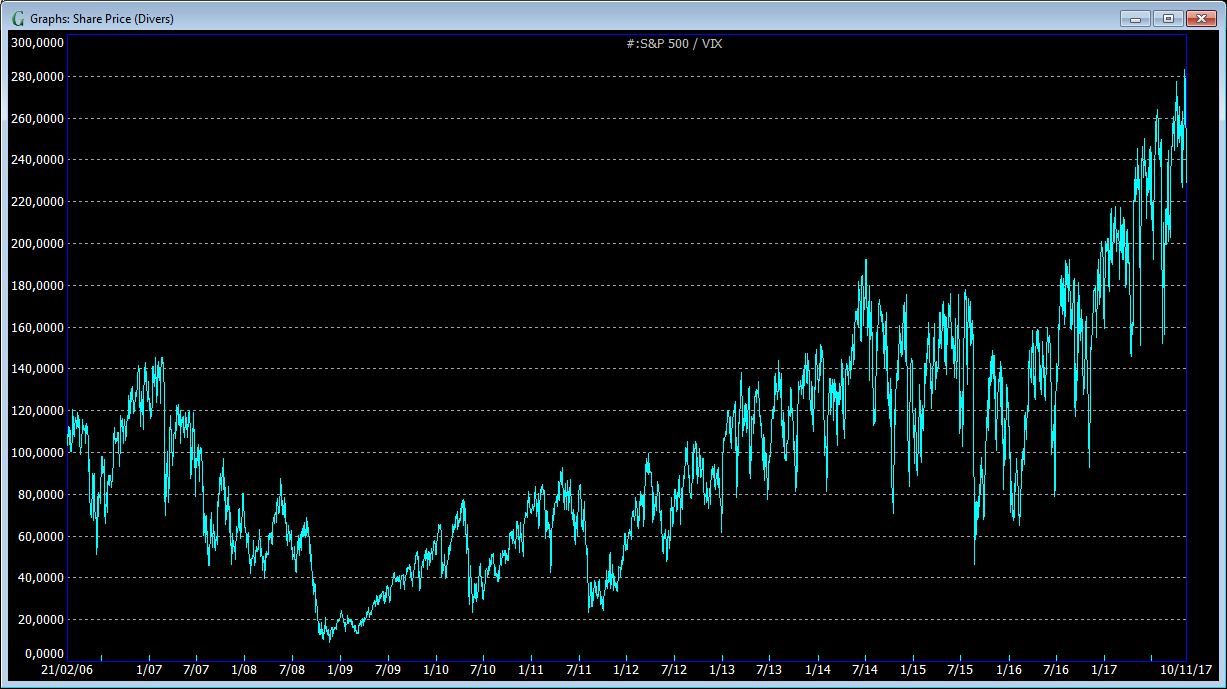
Task: Select the 60,0000 y-axis label
Action: (40, 537)
